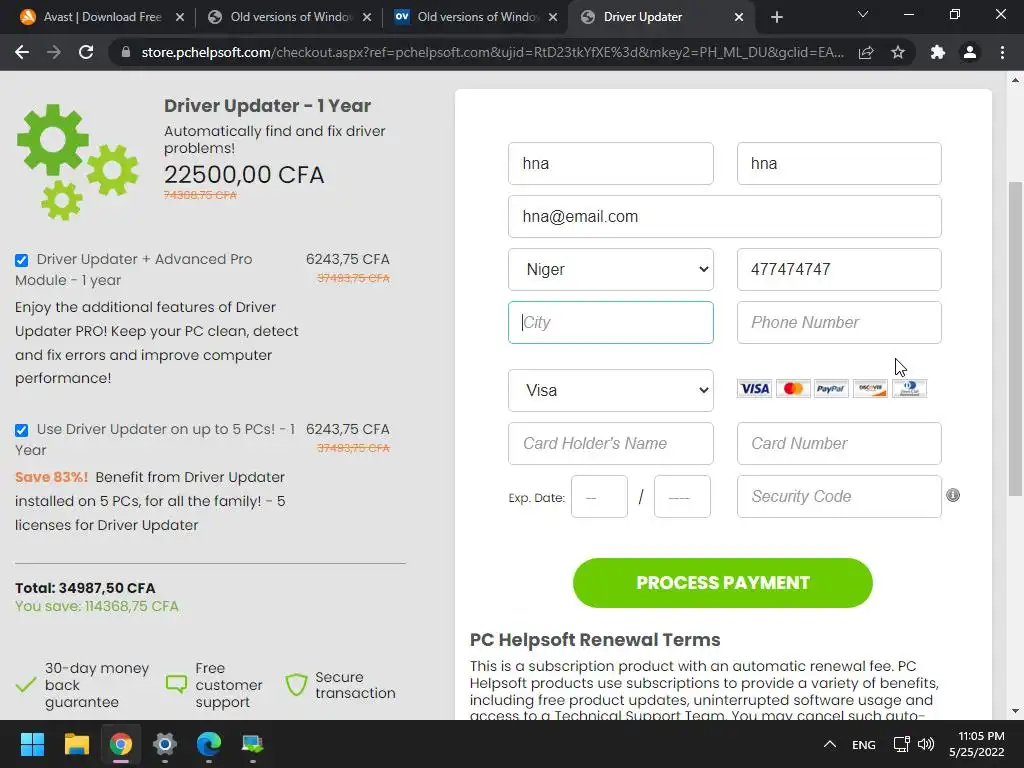Viewport: 1024px width, 768px height.
Task: Switch to the first Old versions of Windows tab
Action: [x=291, y=17]
